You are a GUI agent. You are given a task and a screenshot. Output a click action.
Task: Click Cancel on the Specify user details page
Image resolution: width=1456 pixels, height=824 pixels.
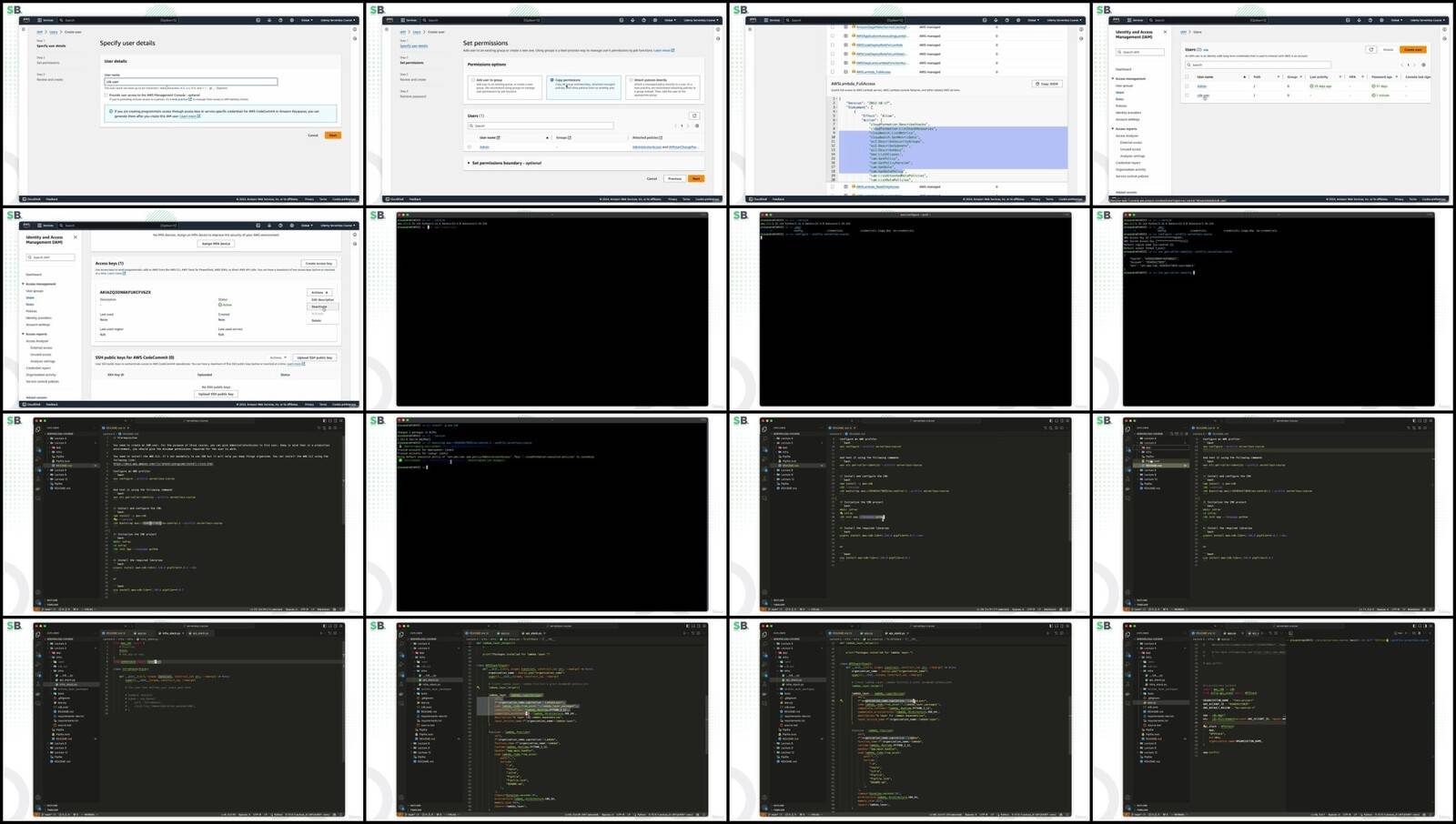pyautogui.click(x=313, y=135)
